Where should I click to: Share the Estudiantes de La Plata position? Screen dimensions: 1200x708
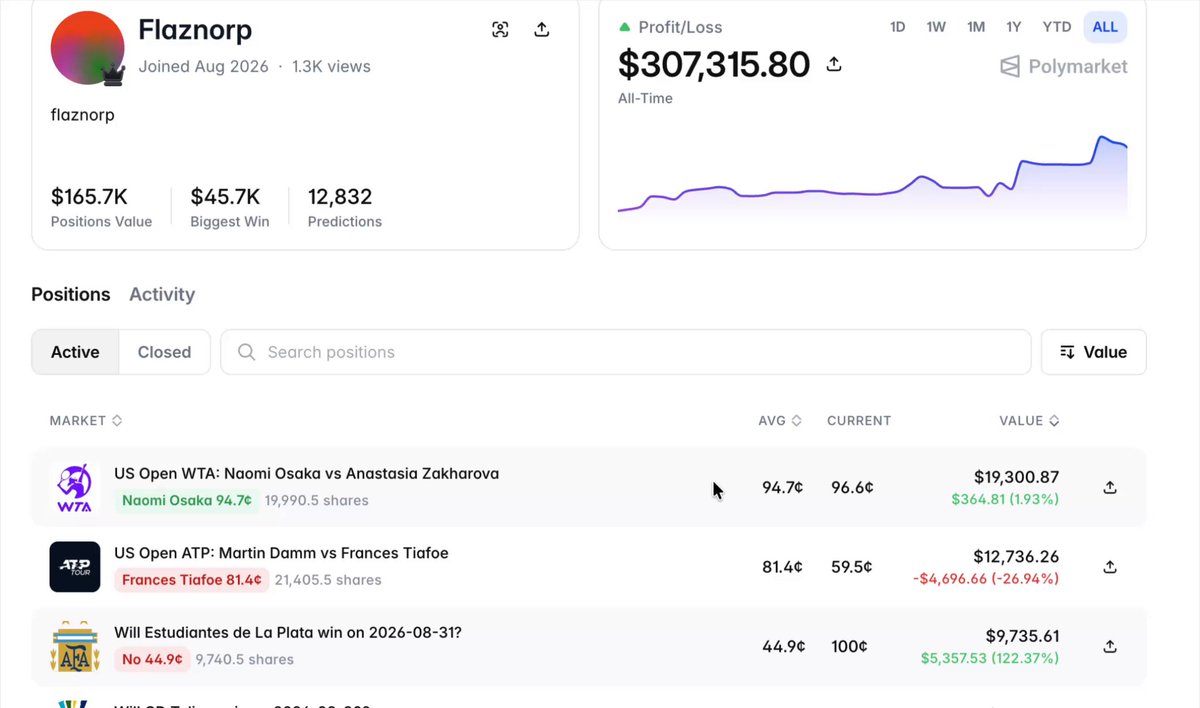(x=1109, y=647)
